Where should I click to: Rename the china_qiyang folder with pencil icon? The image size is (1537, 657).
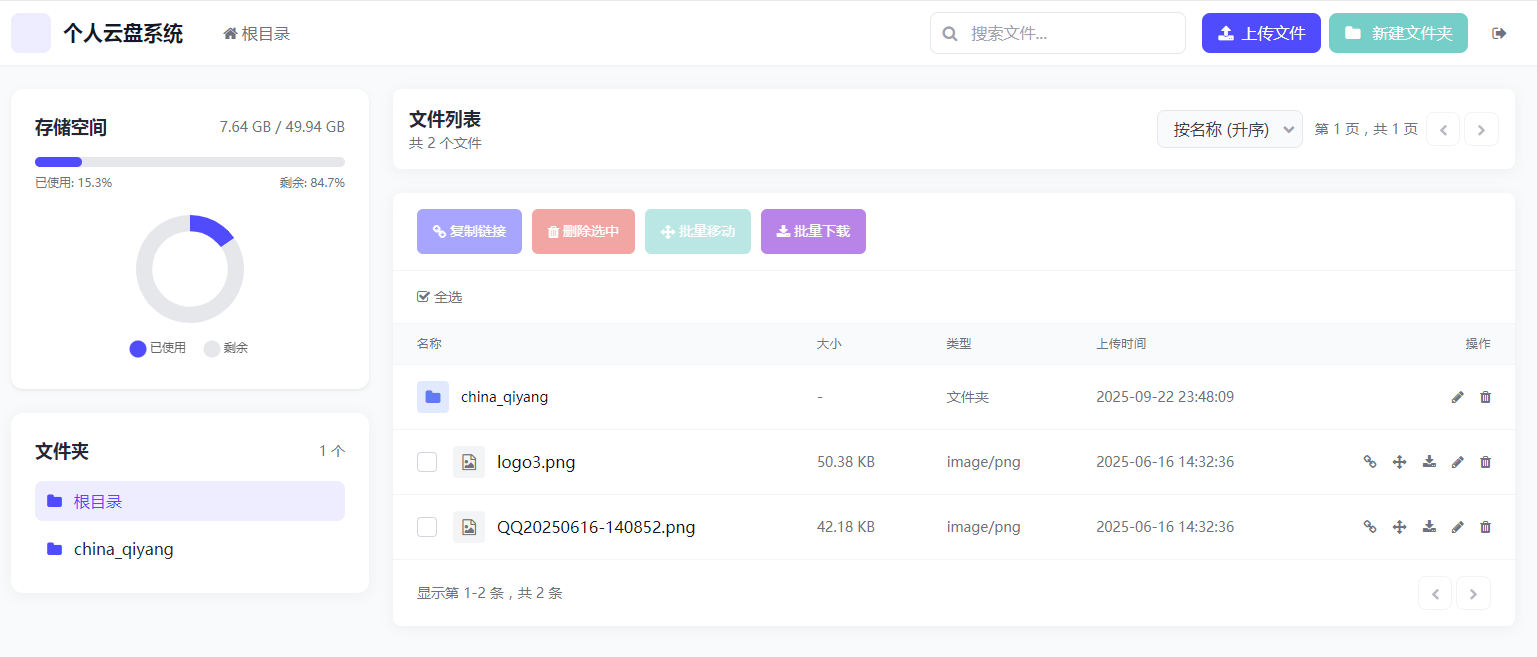(x=1457, y=397)
